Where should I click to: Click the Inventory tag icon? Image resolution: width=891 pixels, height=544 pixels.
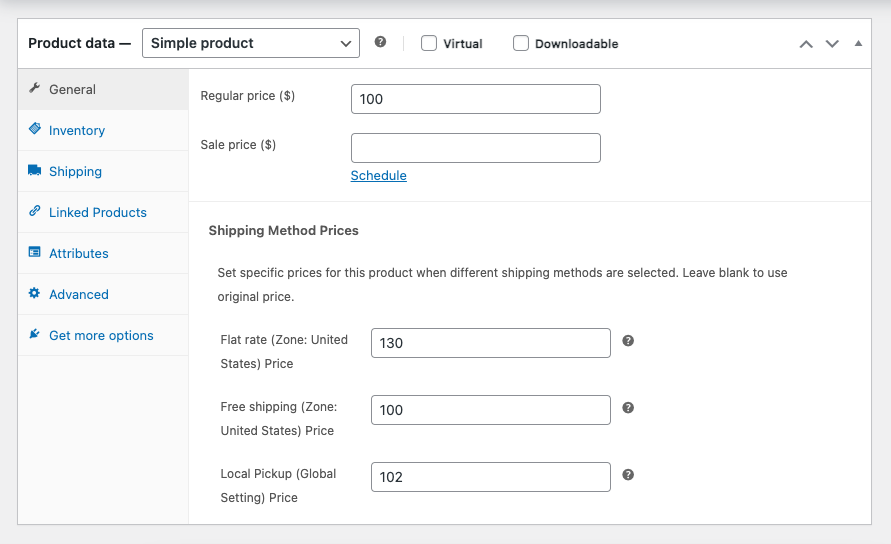(35, 129)
